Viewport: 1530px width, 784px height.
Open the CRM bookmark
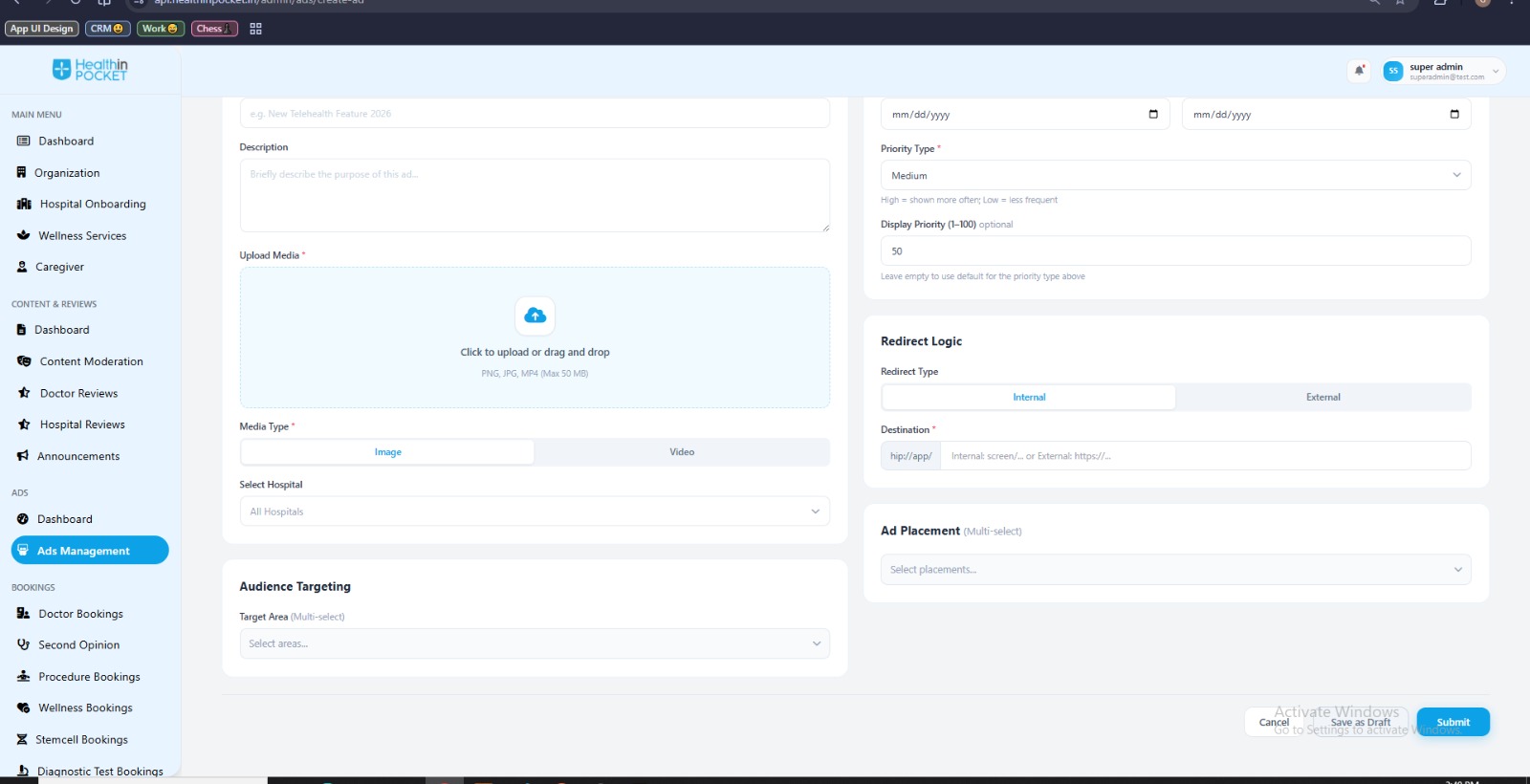[107, 29]
